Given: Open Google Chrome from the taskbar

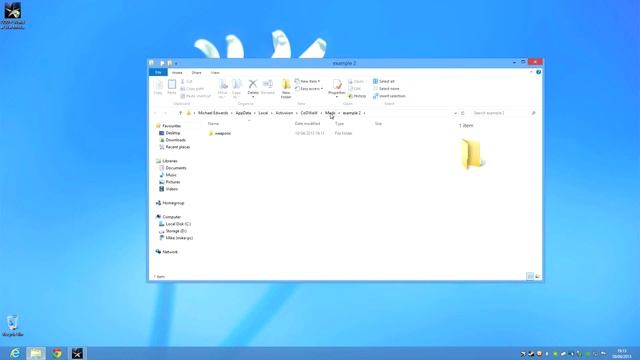Looking at the screenshot, I should click(x=57, y=353).
